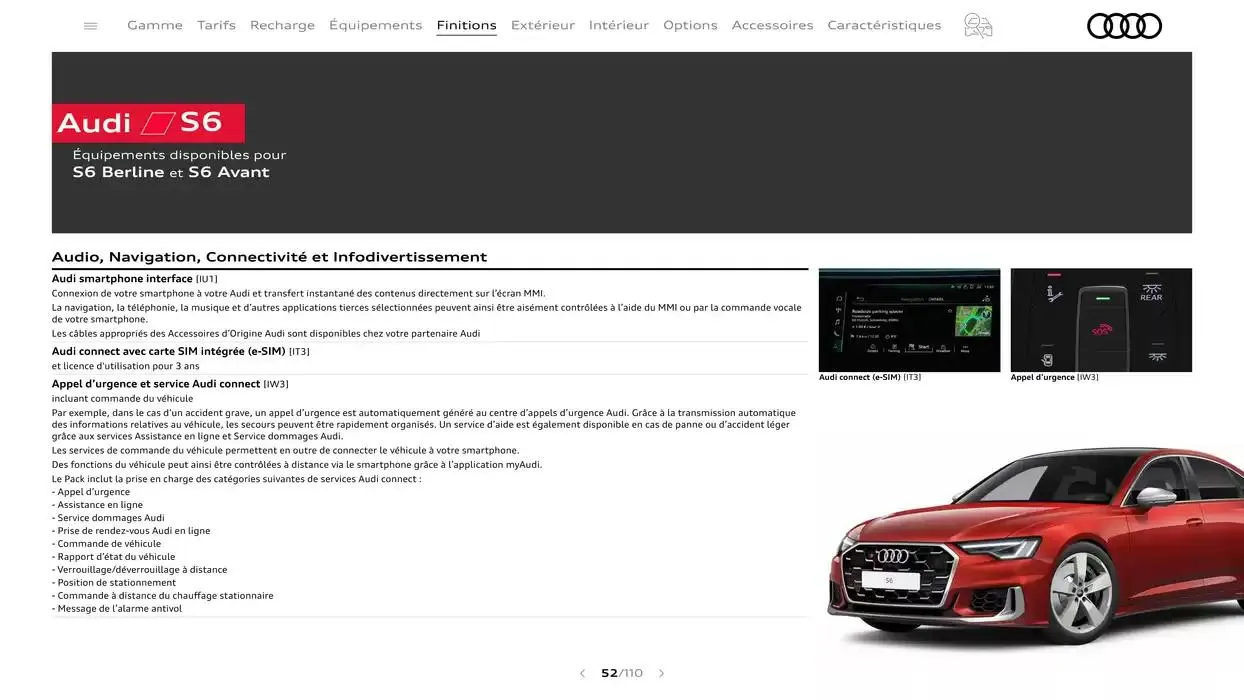This screenshot has width=1244, height=700.
Task: Open the Accessoires tab
Action: [772, 25]
